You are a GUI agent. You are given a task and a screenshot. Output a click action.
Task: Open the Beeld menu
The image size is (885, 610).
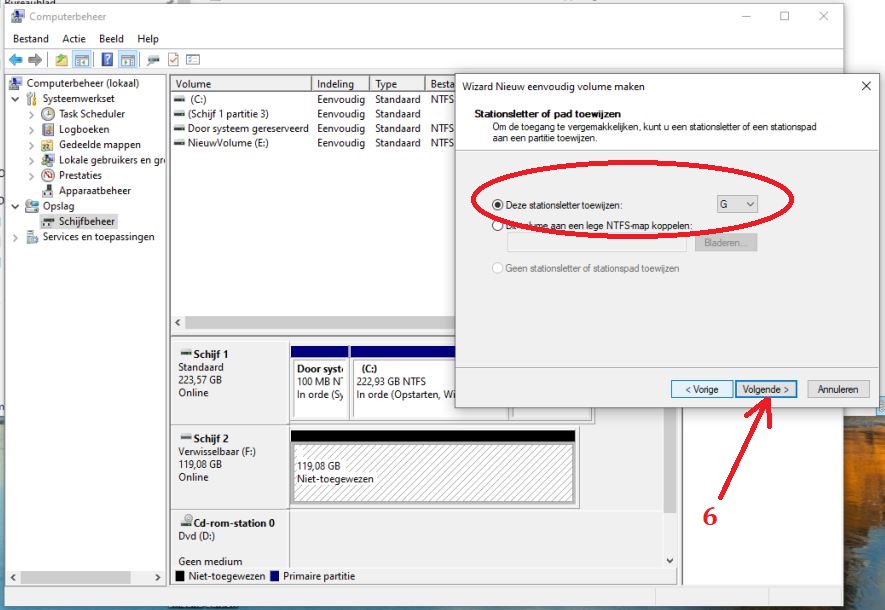tap(111, 38)
